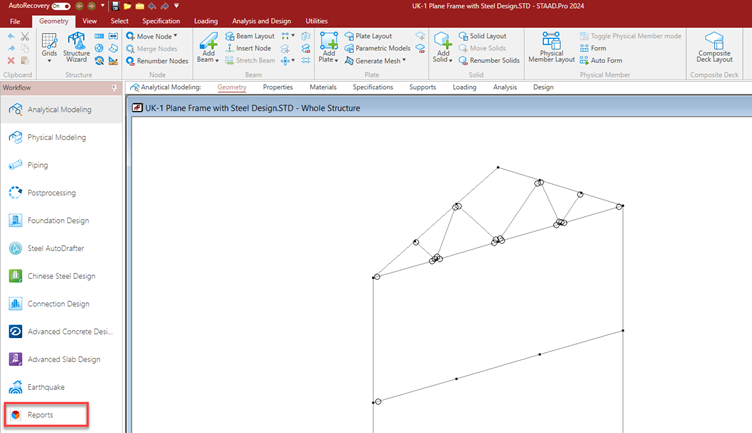752x433 pixels.
Task: Click Auto Form
Action: click(x=601, y=60)
